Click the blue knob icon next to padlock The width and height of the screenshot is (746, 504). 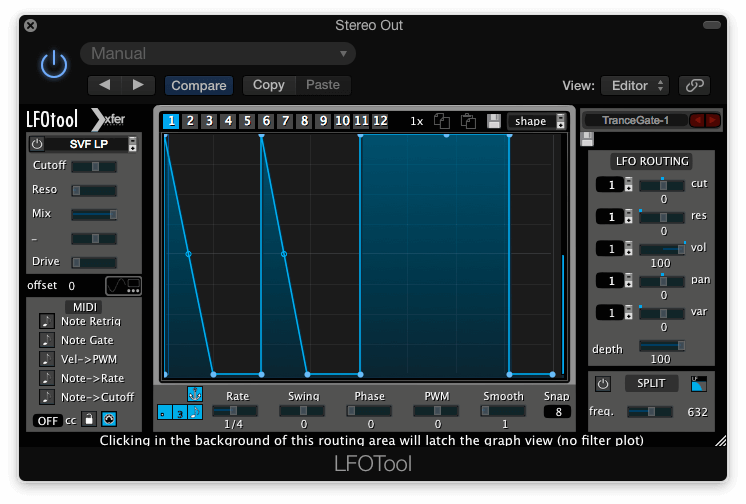(x=109, y=419)
